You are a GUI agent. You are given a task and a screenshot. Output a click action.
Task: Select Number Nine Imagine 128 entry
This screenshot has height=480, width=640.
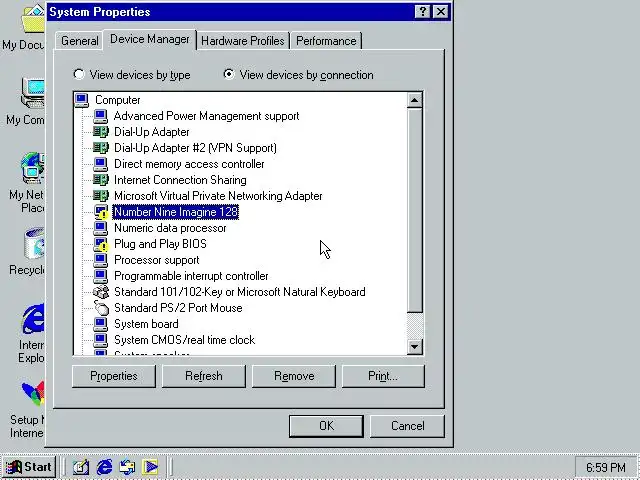click(x=176, y=212)
